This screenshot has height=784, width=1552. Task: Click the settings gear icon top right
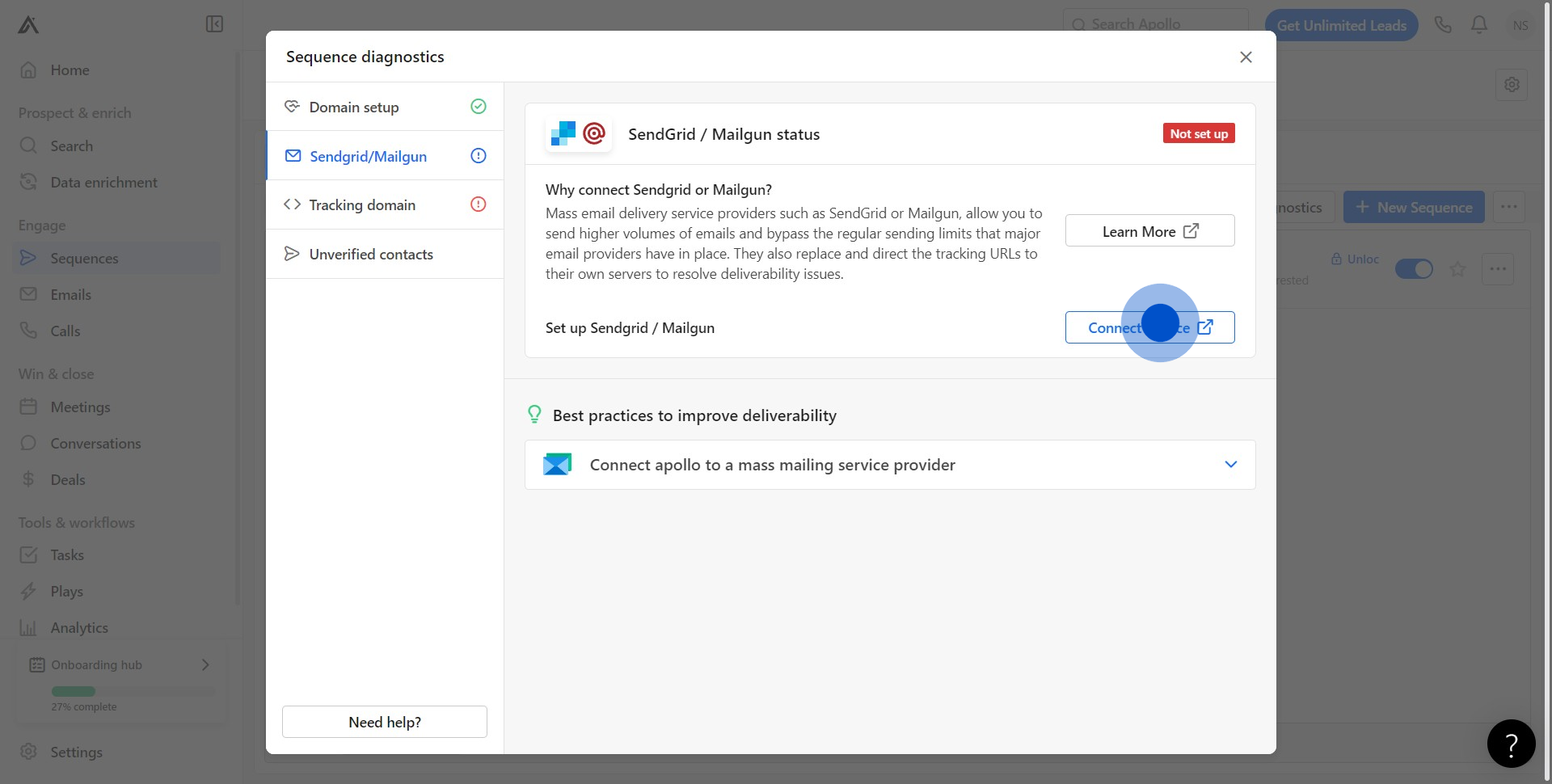coord(1512,84)
